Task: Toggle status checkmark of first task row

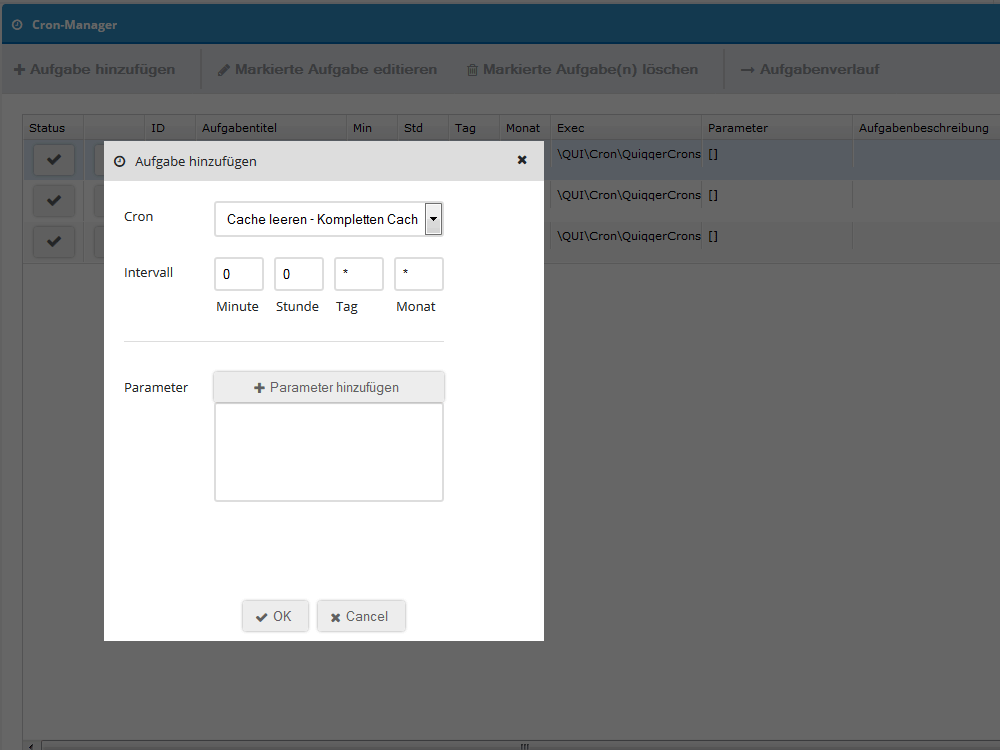Action: pyautogui.click(x=54, y=159)
